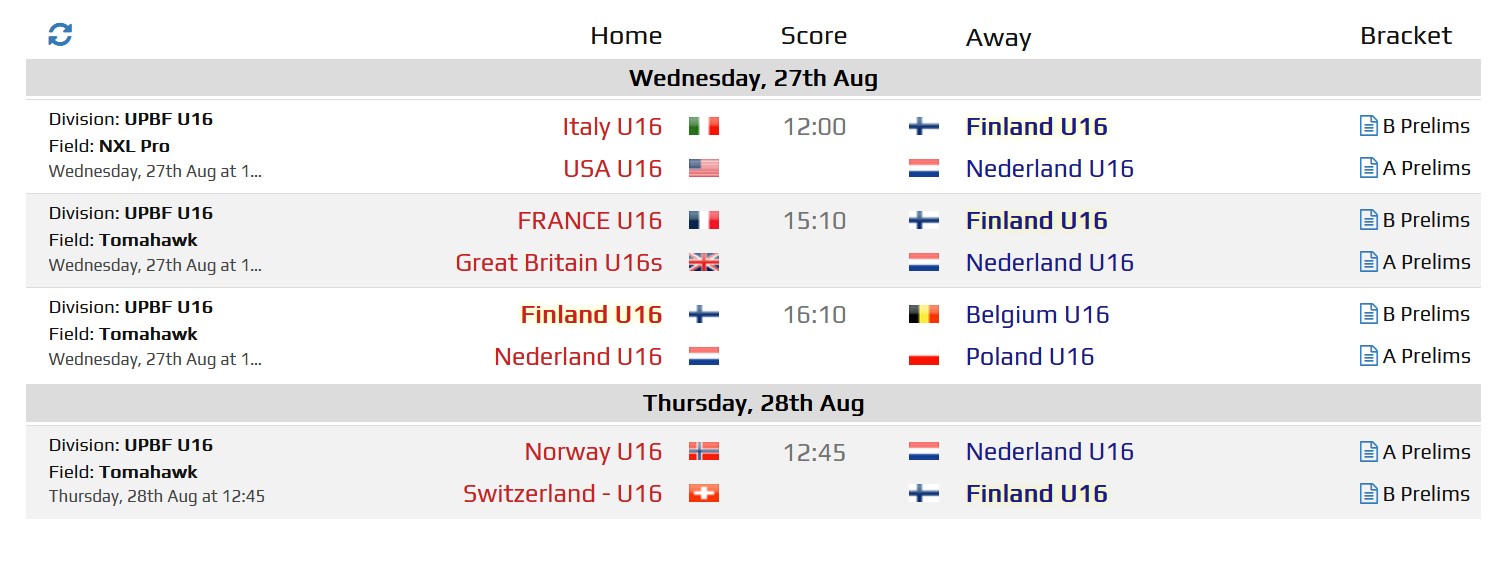The width and height of the screenshot is (1512, 565).
Task: Click the 12:45 score time
Action: point(814,452)
